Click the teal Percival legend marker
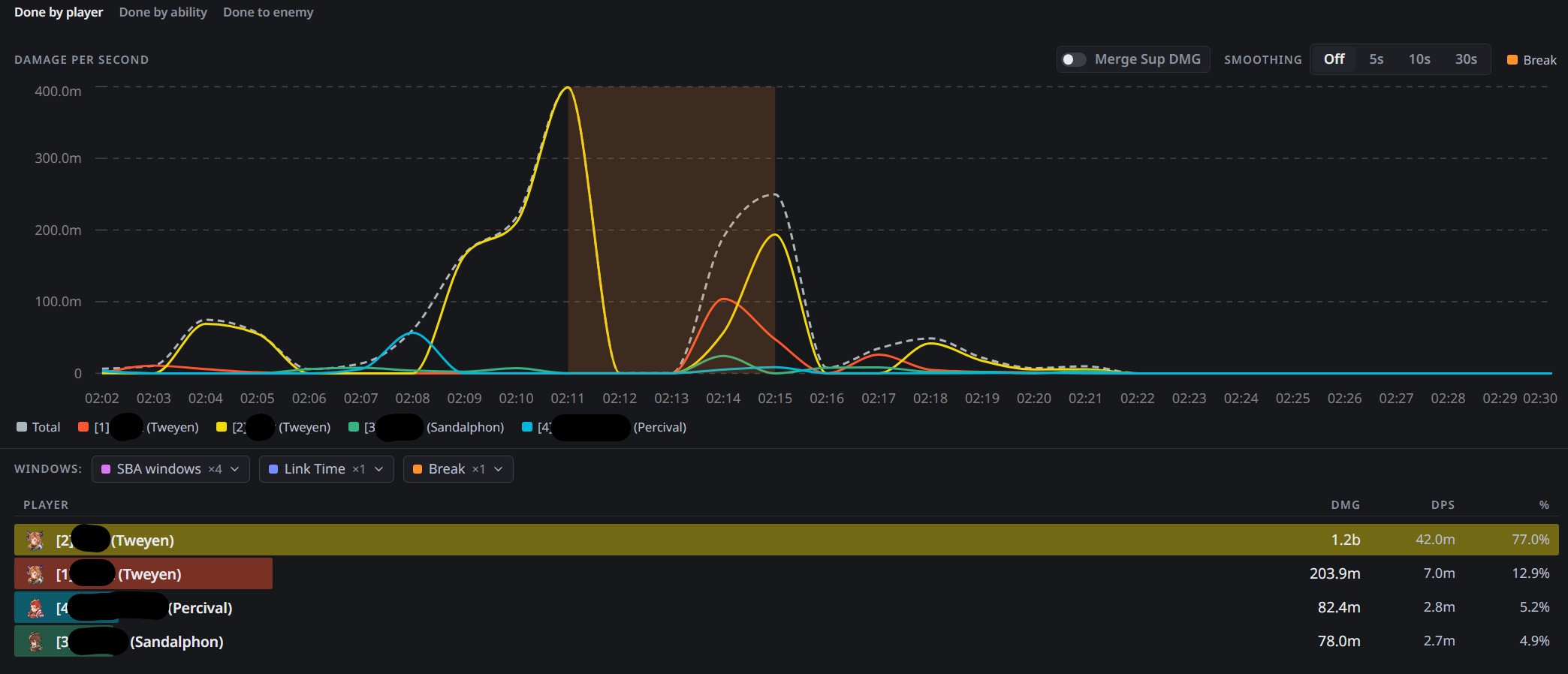Viewport: 1568px width, 674px height. tap(527, 427)
